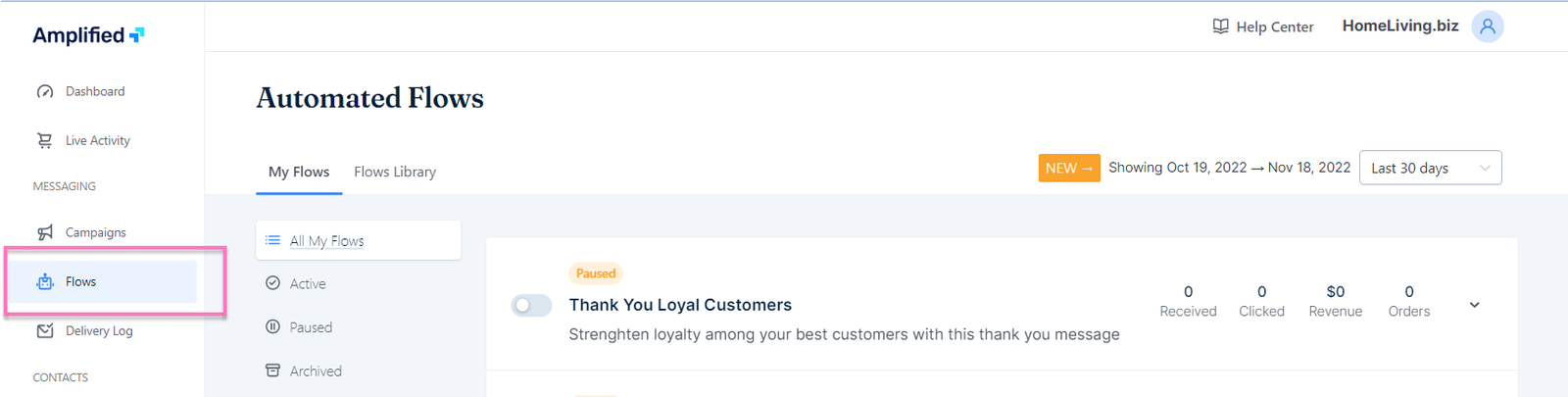Click the Dashboard gauge icon

point(45,92)
